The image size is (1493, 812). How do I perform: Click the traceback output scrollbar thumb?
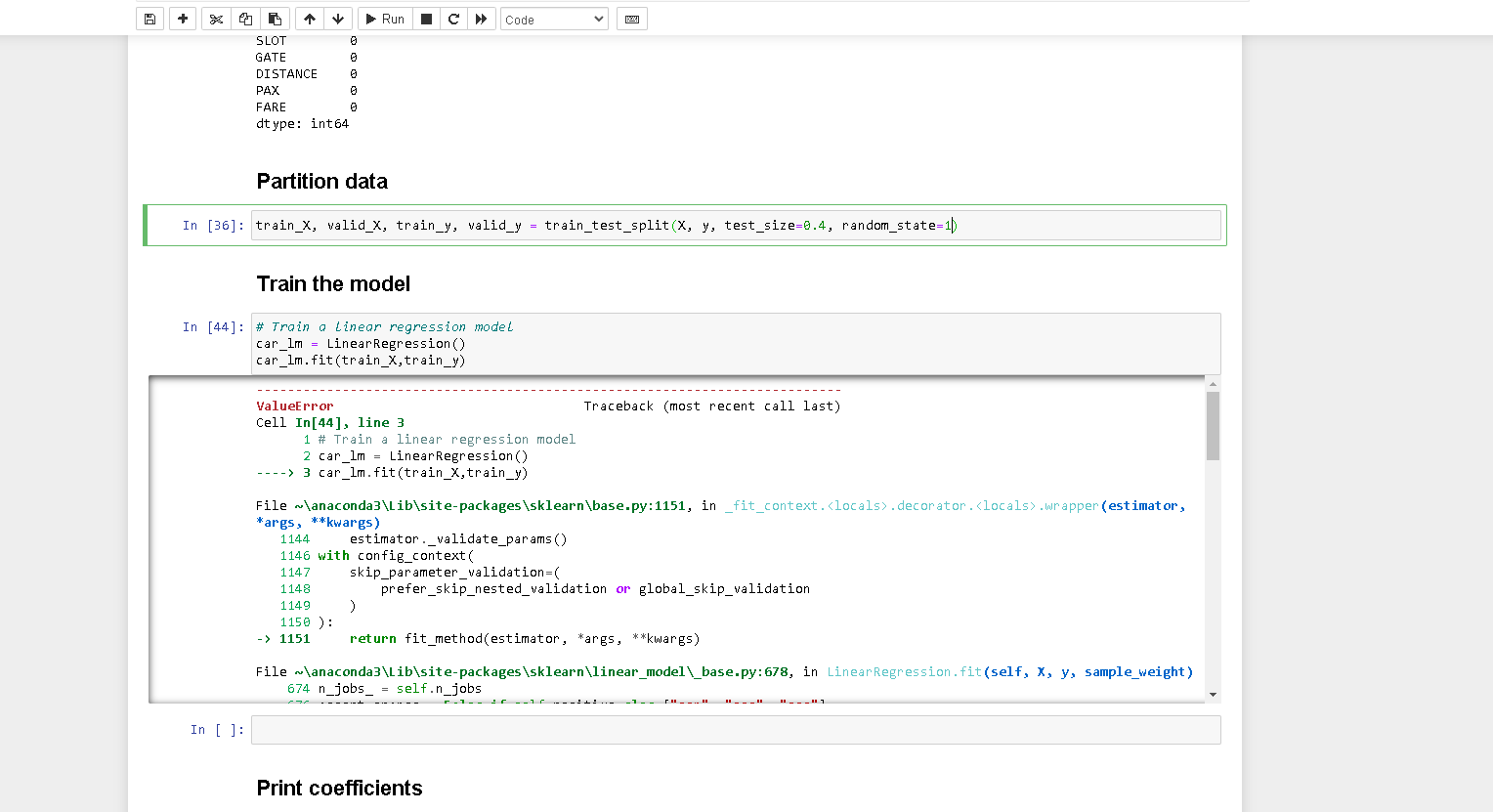coord(1213,426)
